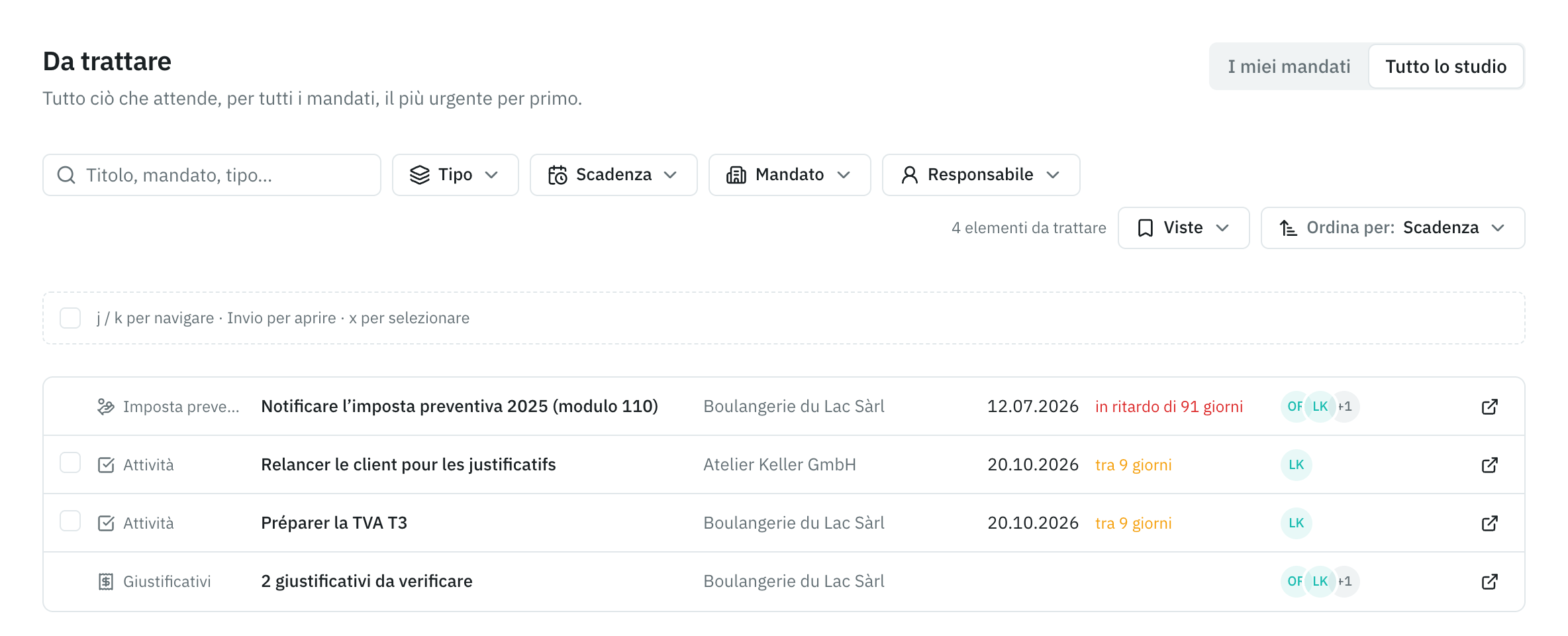This screenshot has height=636, width=1568.
Task: Click the search magnifier icon
Action: pos(66,175)
